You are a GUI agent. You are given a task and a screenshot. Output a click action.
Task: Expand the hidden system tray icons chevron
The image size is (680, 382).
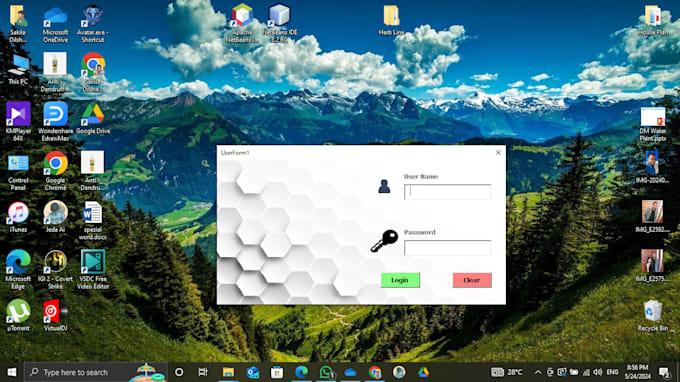[538, 372]
